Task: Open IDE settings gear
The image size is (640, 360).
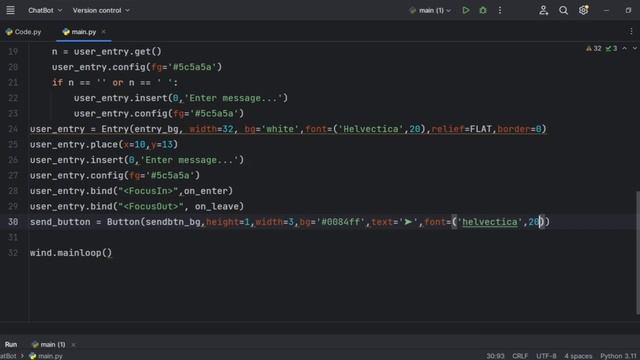Action: point(583,10)
